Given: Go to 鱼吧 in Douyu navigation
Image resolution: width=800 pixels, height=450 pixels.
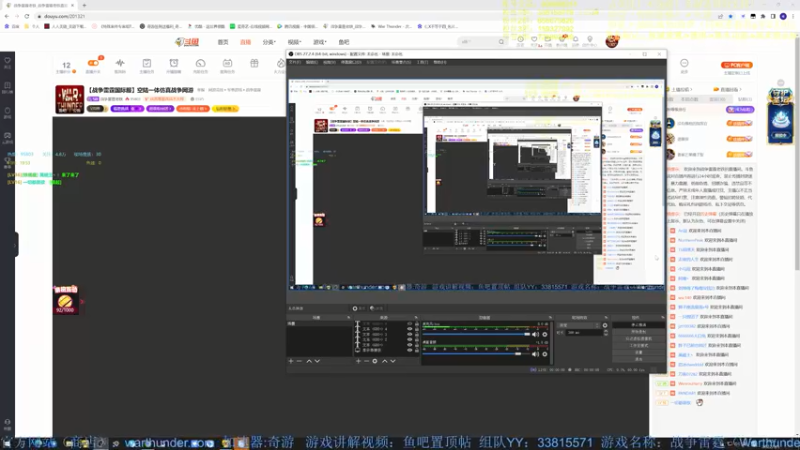Looking at the screenshot, I should click(x=344, y=42).
